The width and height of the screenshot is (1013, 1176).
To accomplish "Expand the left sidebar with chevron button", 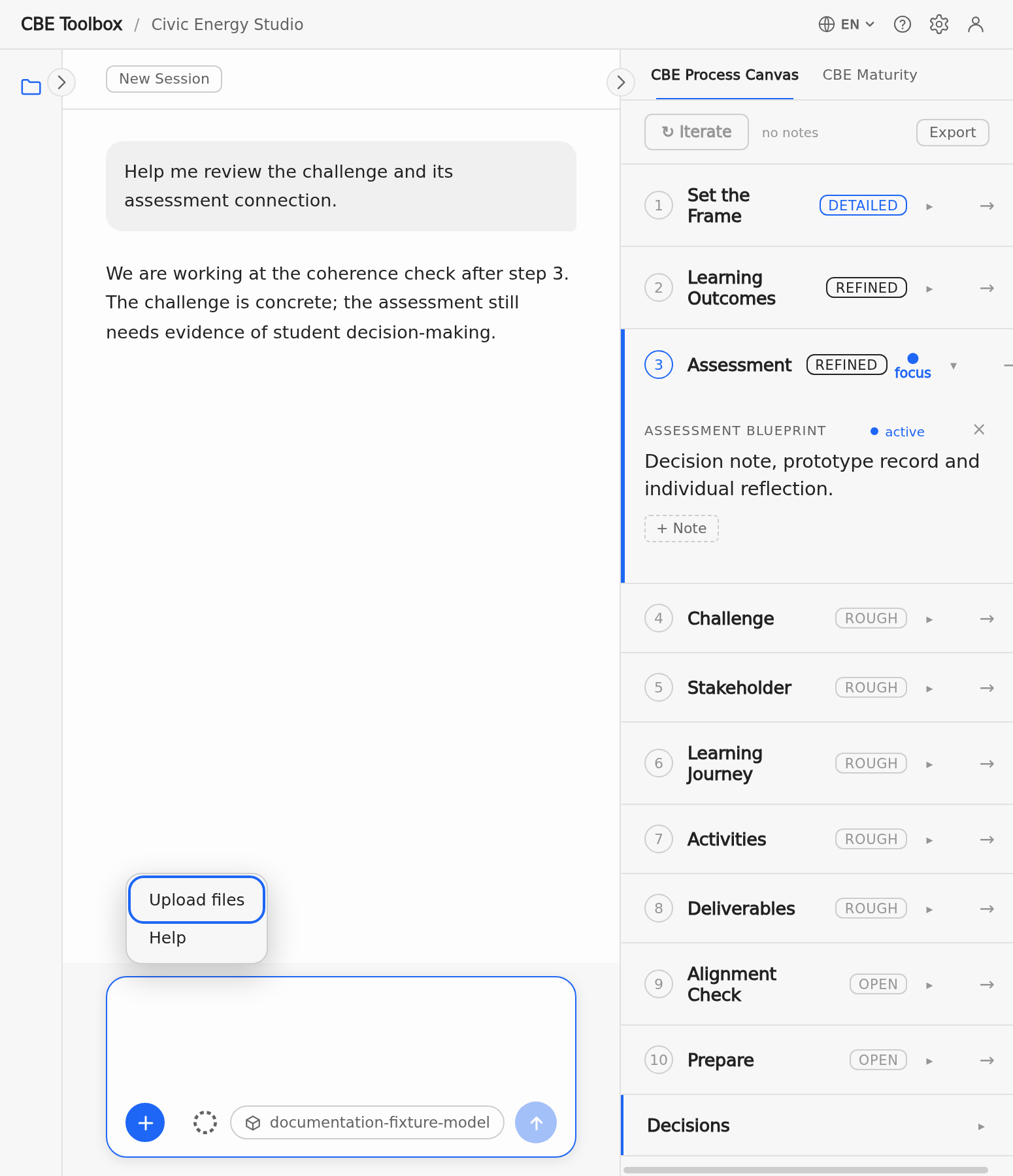I will coord(61,82).
